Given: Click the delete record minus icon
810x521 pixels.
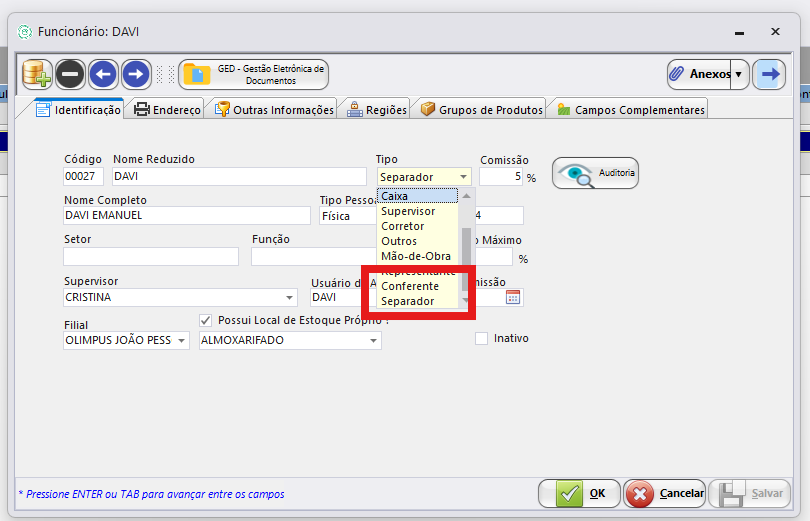Looking at the screenshot, I should [70, 74].
